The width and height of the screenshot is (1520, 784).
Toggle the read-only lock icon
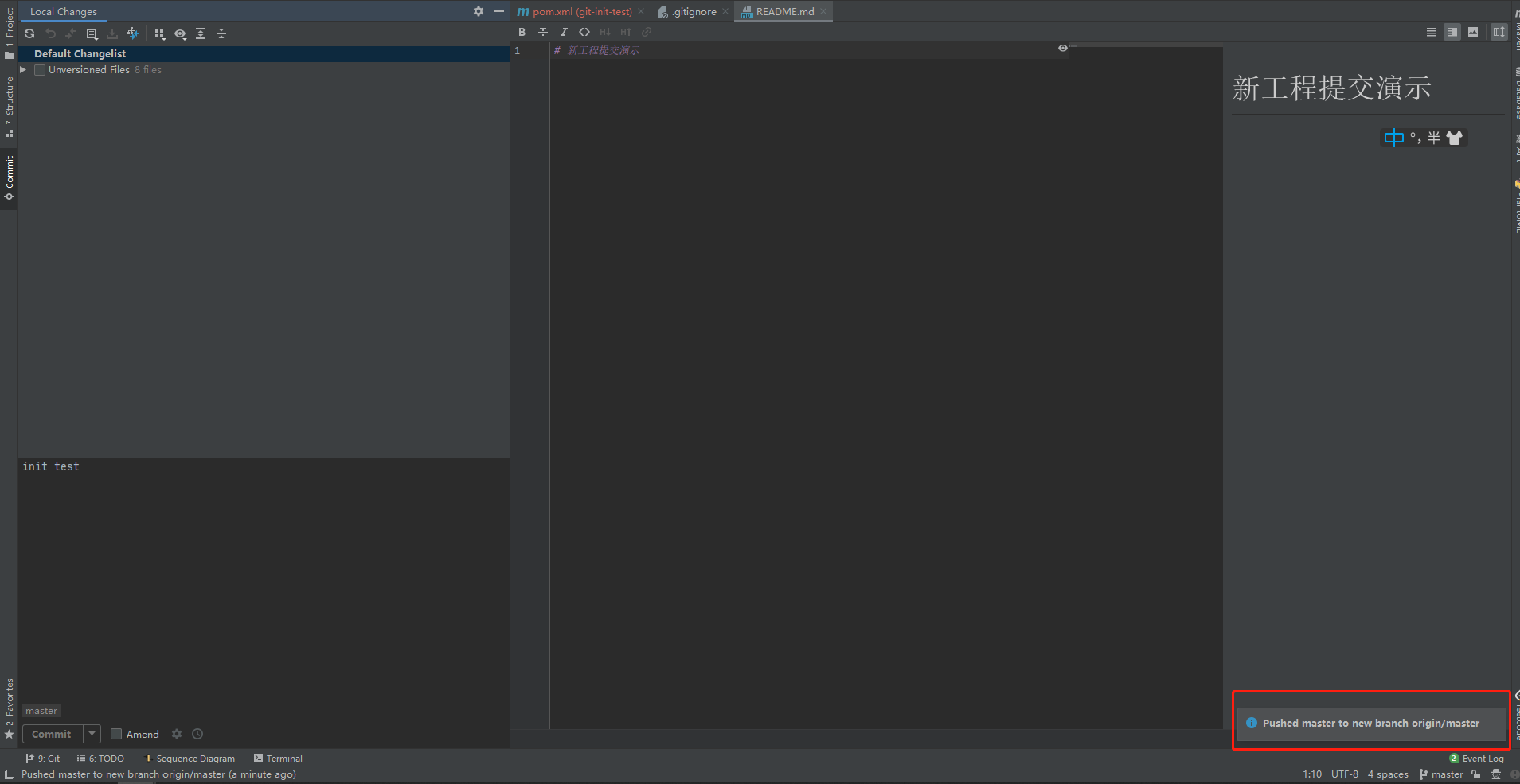tap(1476, 774)
